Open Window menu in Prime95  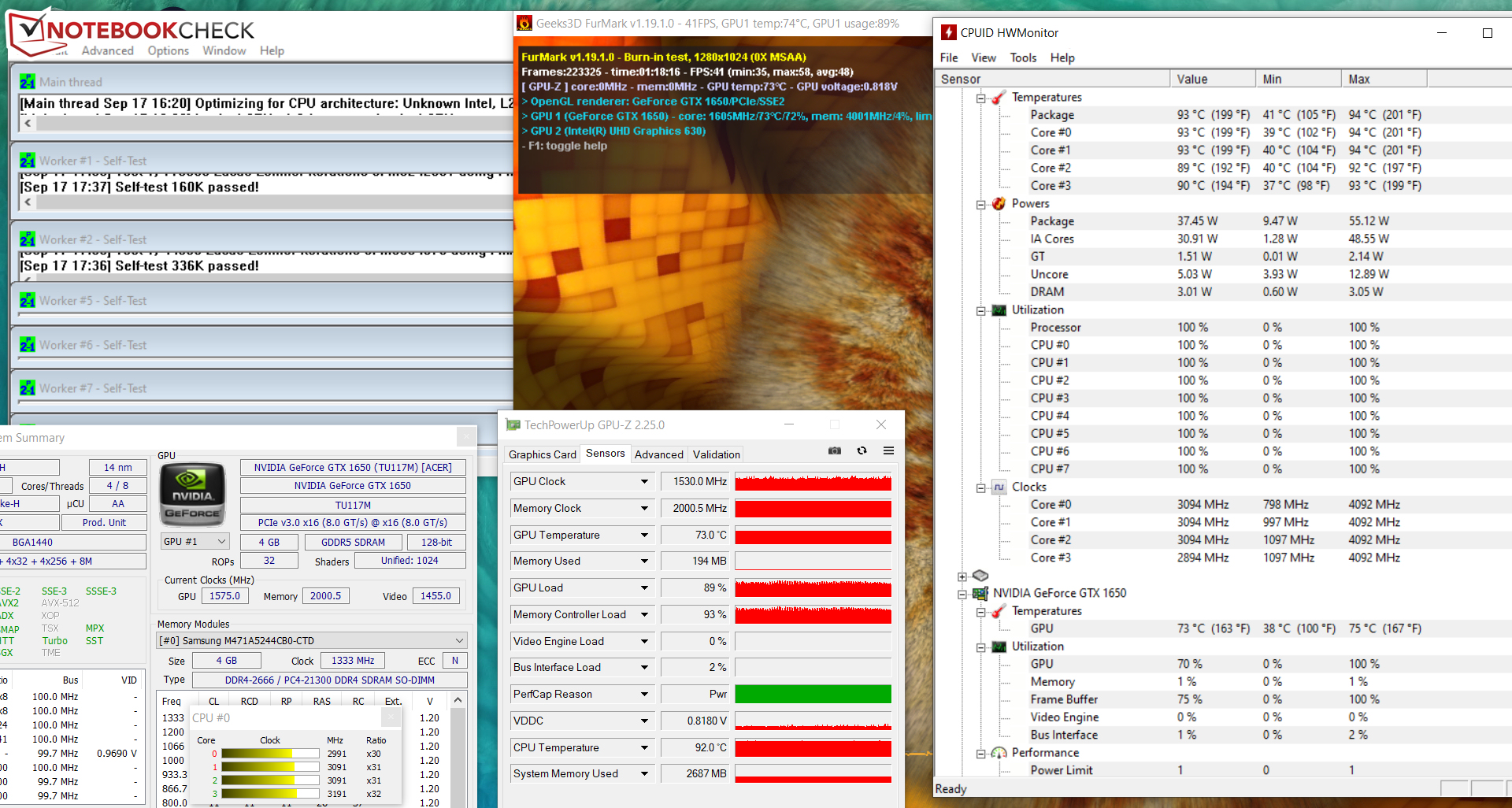tap(224, 50)
